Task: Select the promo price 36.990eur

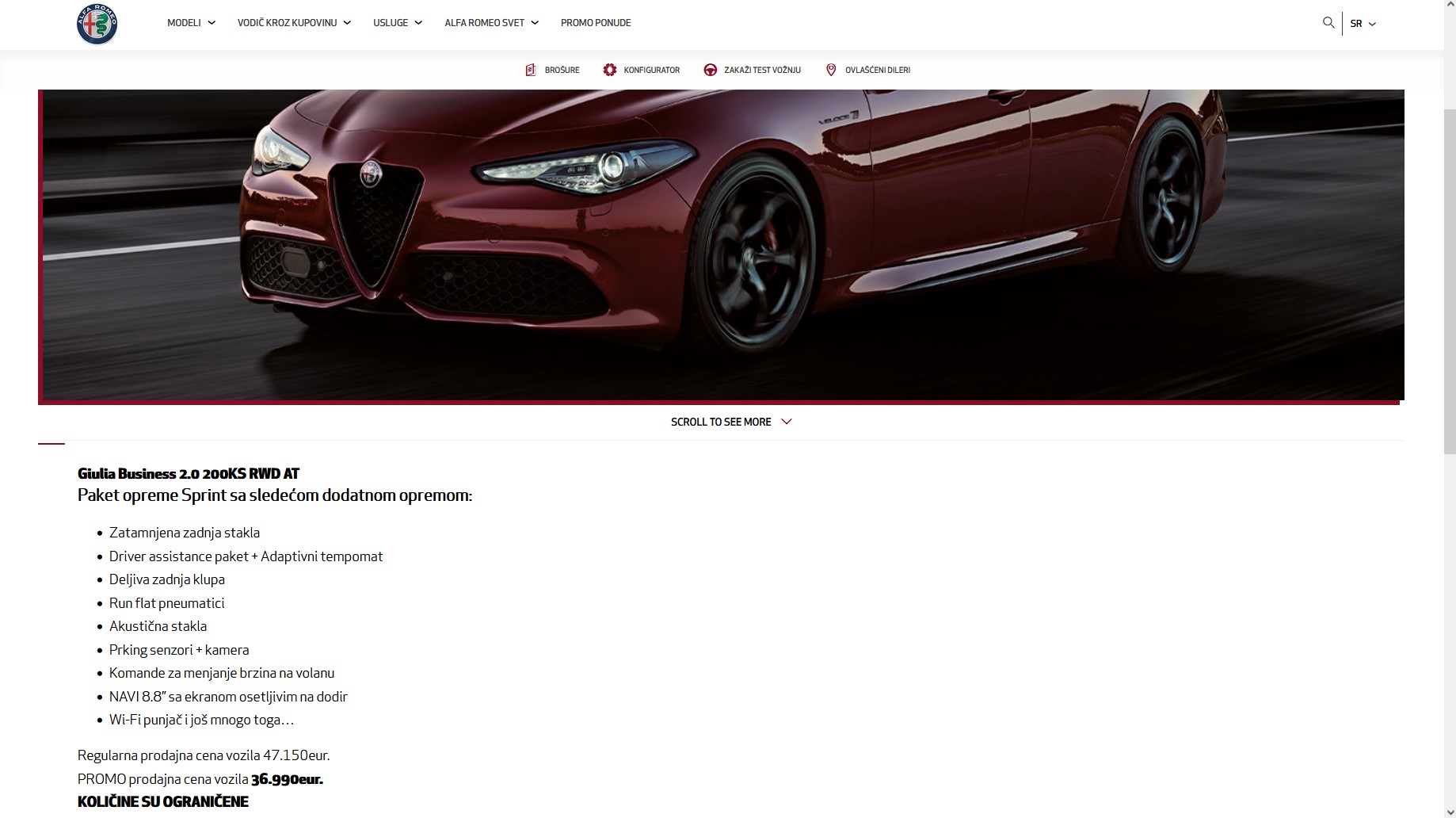Action: (287, 779)
